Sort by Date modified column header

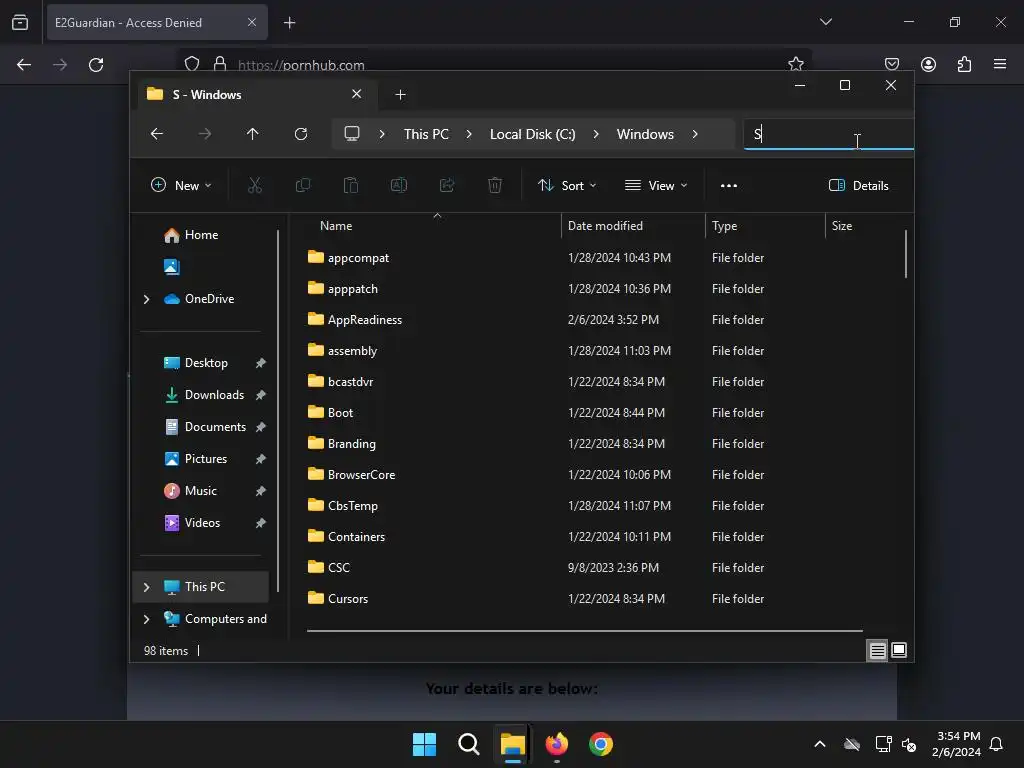(x=605, y=226)
